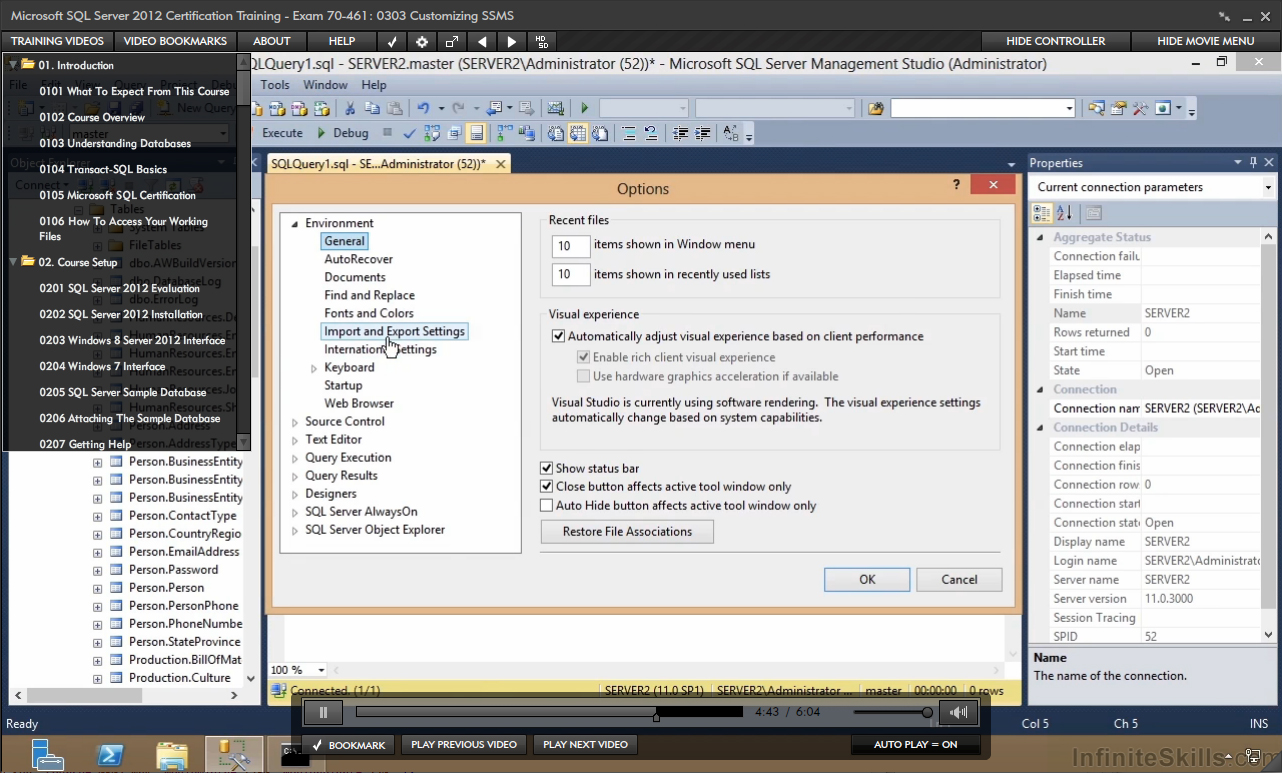Viewport: 1282px width, 773px height.
Task: Click the green Start arrow in standard toolbar
Action: tap(585, 108)
